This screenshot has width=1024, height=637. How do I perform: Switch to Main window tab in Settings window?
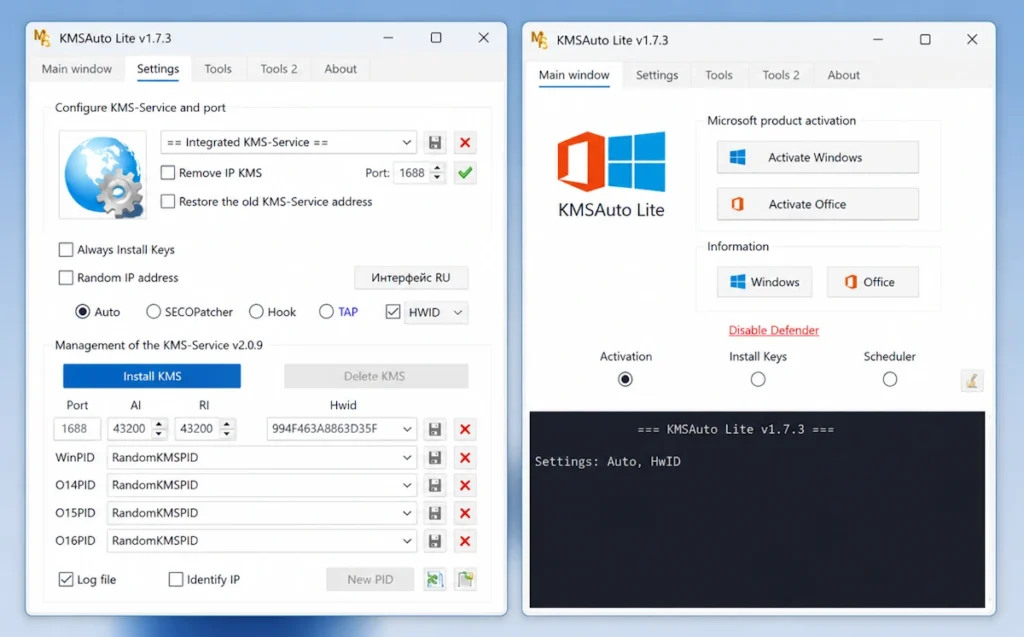pos(76,69)
